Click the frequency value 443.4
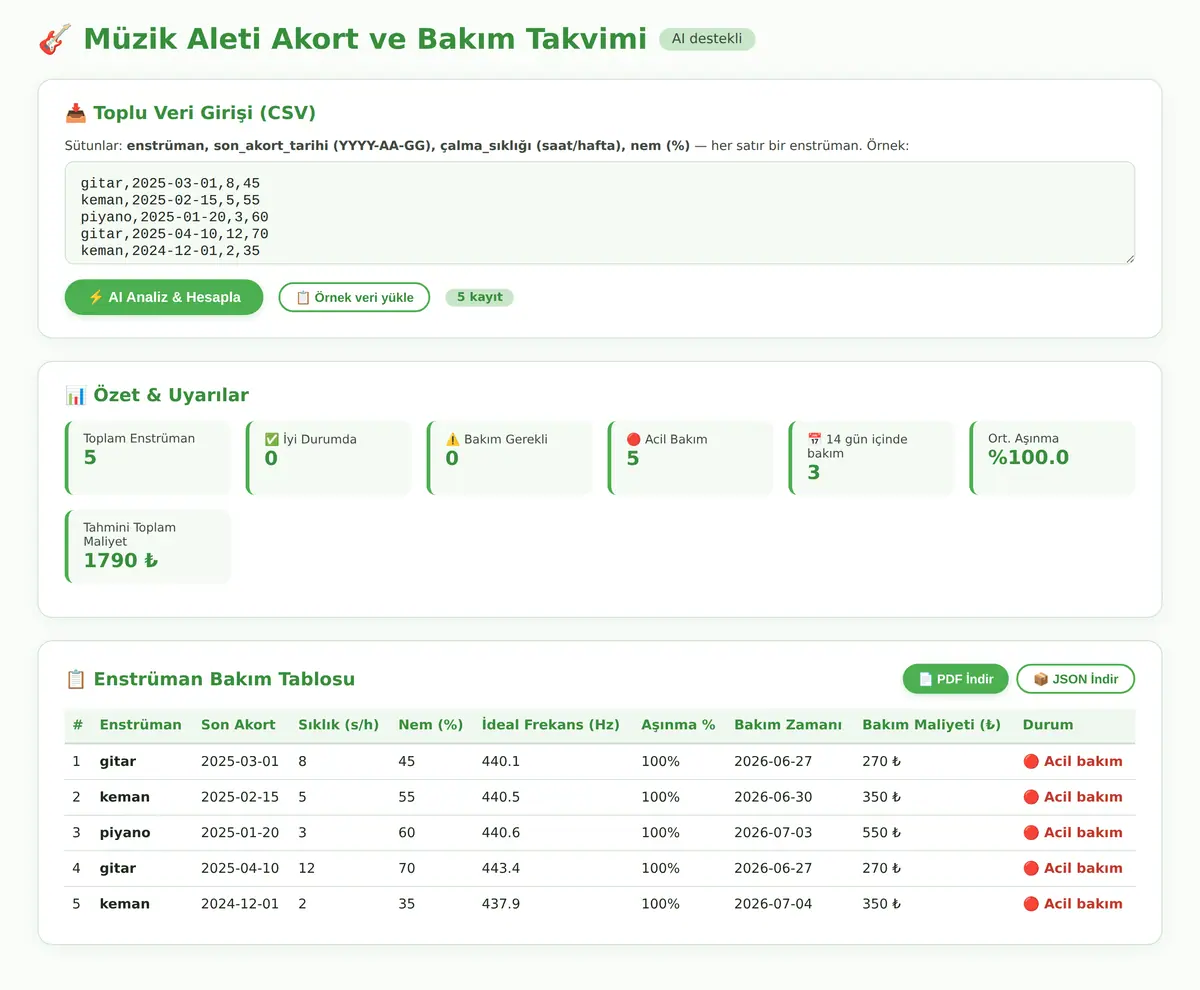1200x990 pixels. pyautogui.click(x=501, y=868)
